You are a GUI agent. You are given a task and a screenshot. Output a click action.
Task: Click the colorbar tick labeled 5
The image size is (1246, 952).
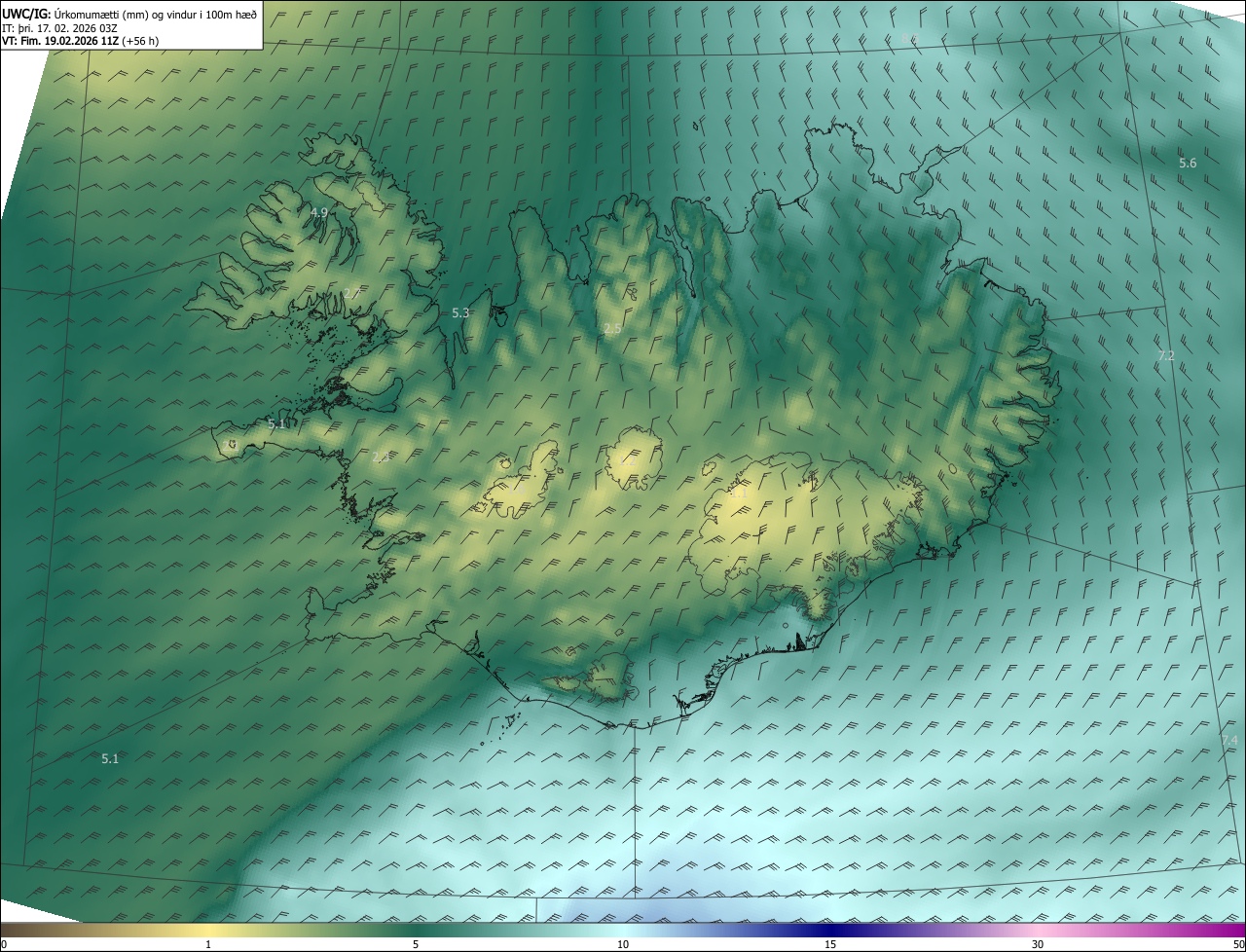point(416,944)
